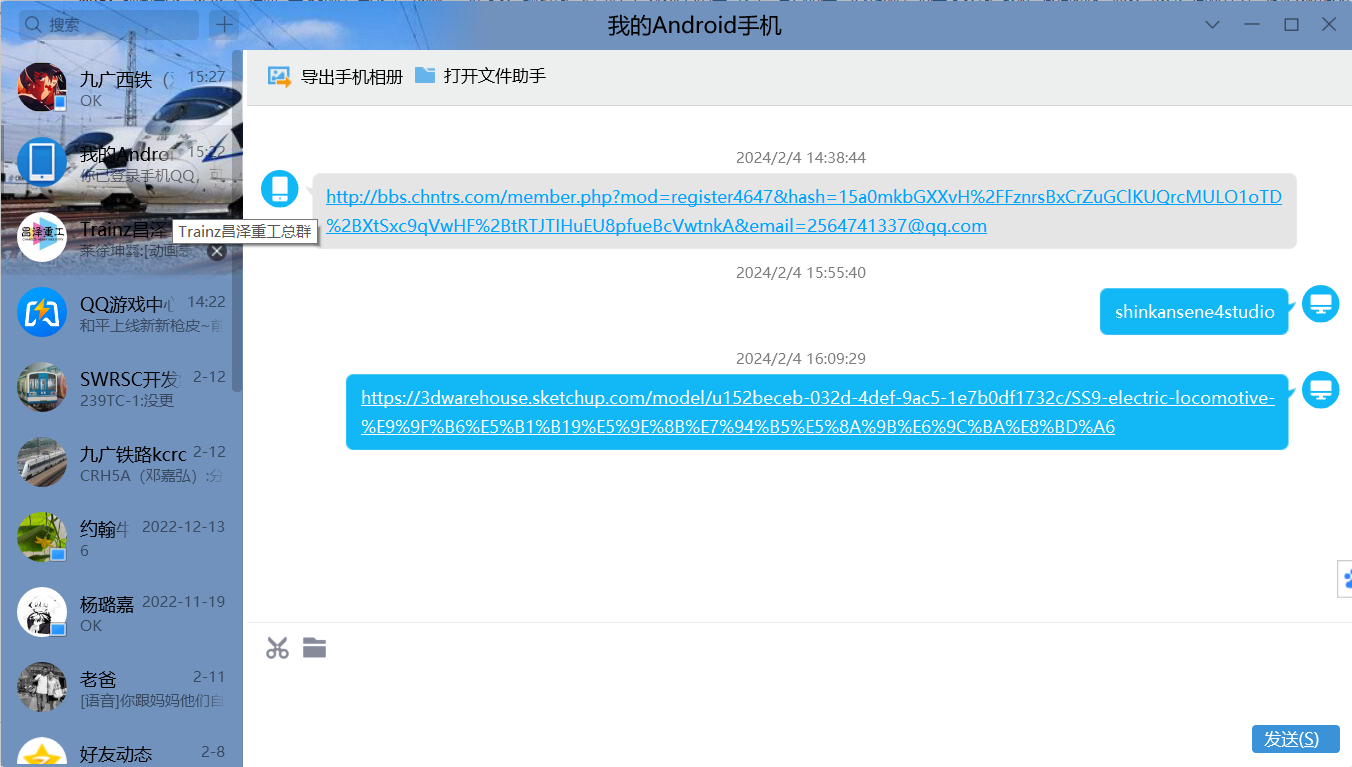The height and width of the screenshot is (767, 1352).
Task: Click the 九广铁路kcrc group avatar
Action: [42, 462]
